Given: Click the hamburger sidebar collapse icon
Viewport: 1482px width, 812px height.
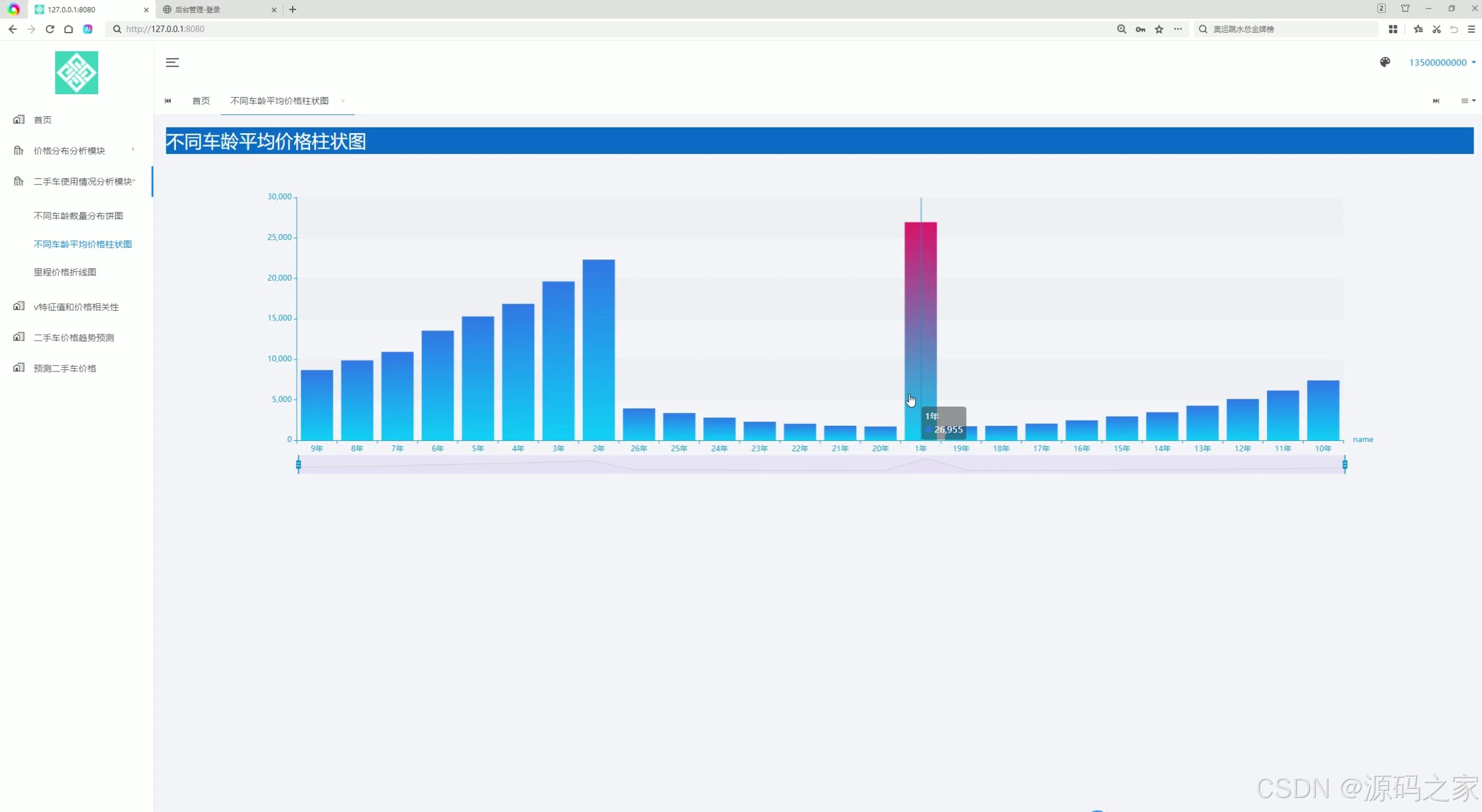Looking at the screenshot, I should 172,63.
